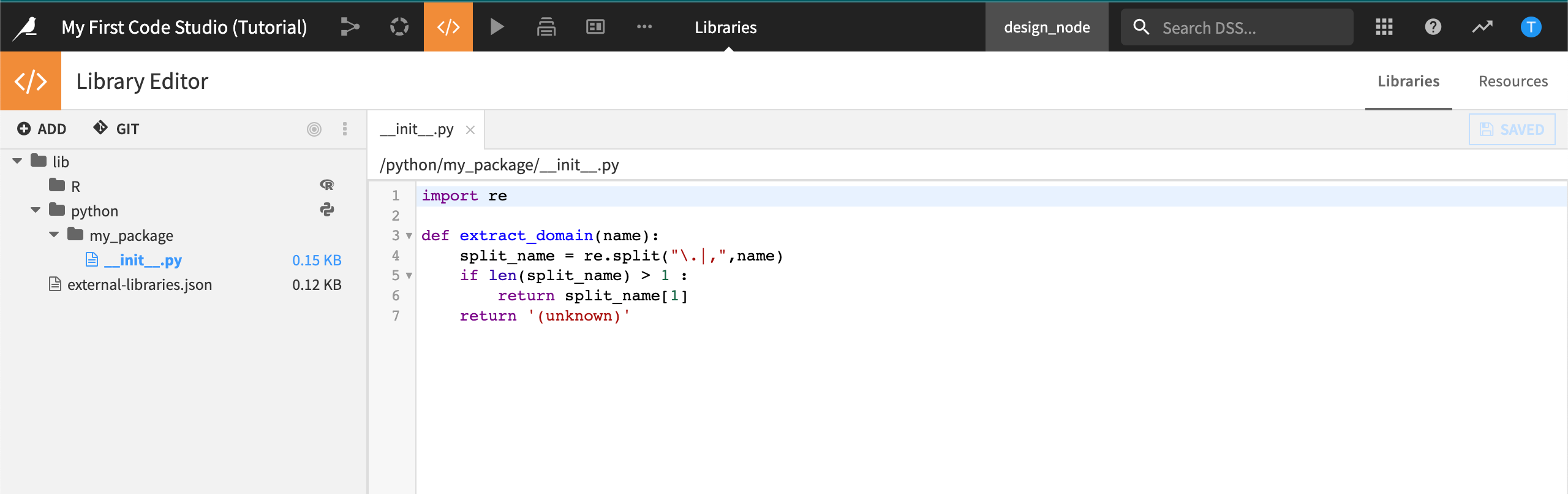The height and width of the screenshot is (494, 1568).
Task: Open the activity trend arrow icon
Action: (1482, 27)
